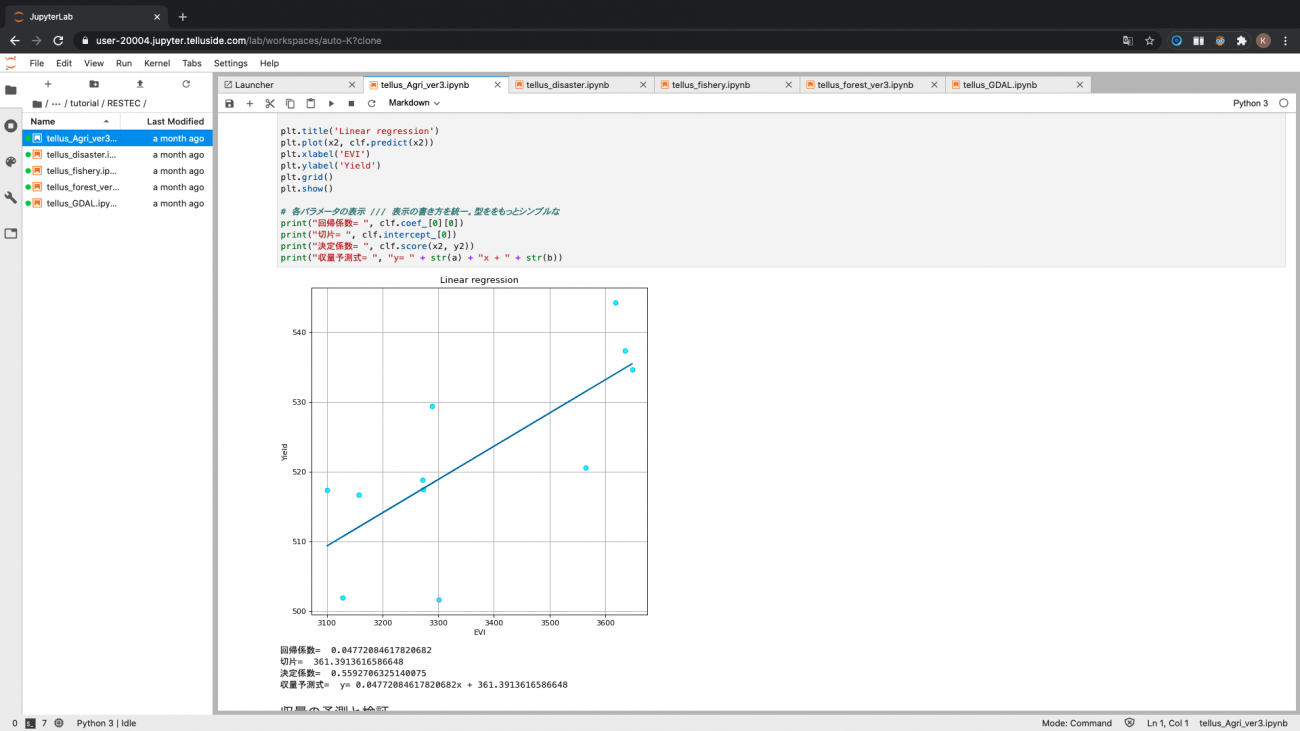Screen dimensions: 1300x731
Task: Open the Chrome three-dot menu
Action: 1285,41
